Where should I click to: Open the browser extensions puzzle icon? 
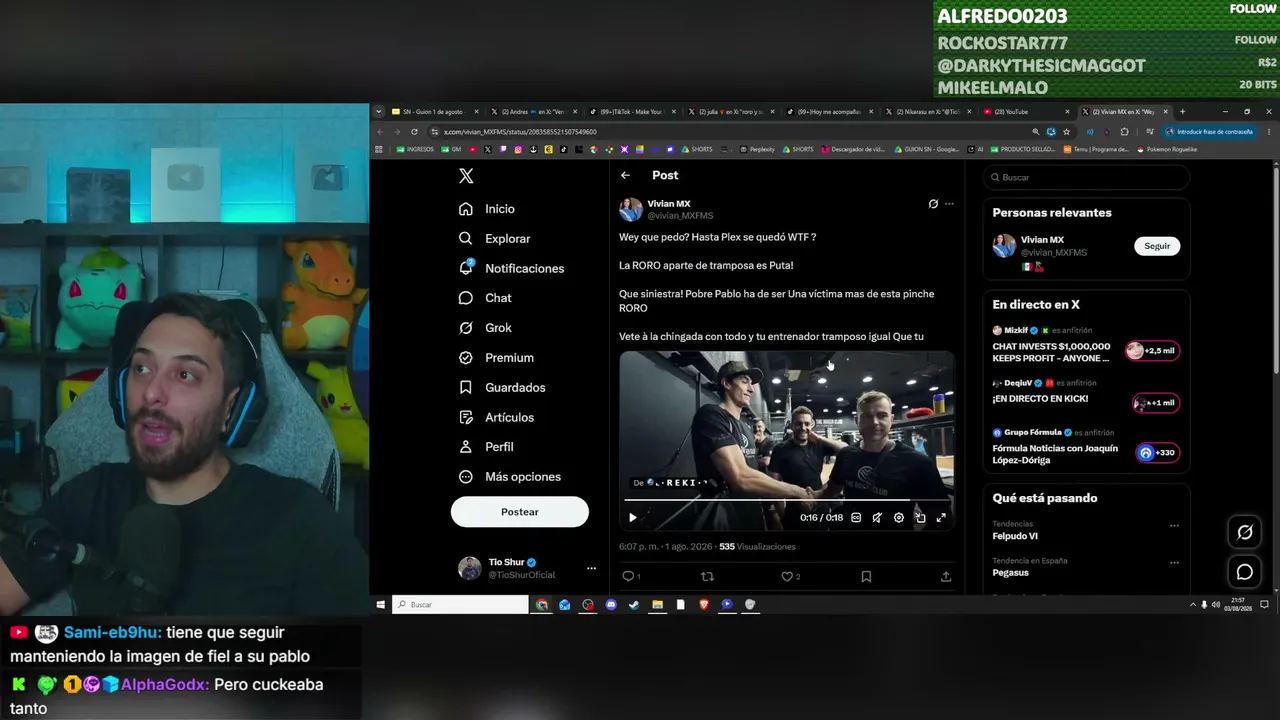click(x=1125, y=132)
